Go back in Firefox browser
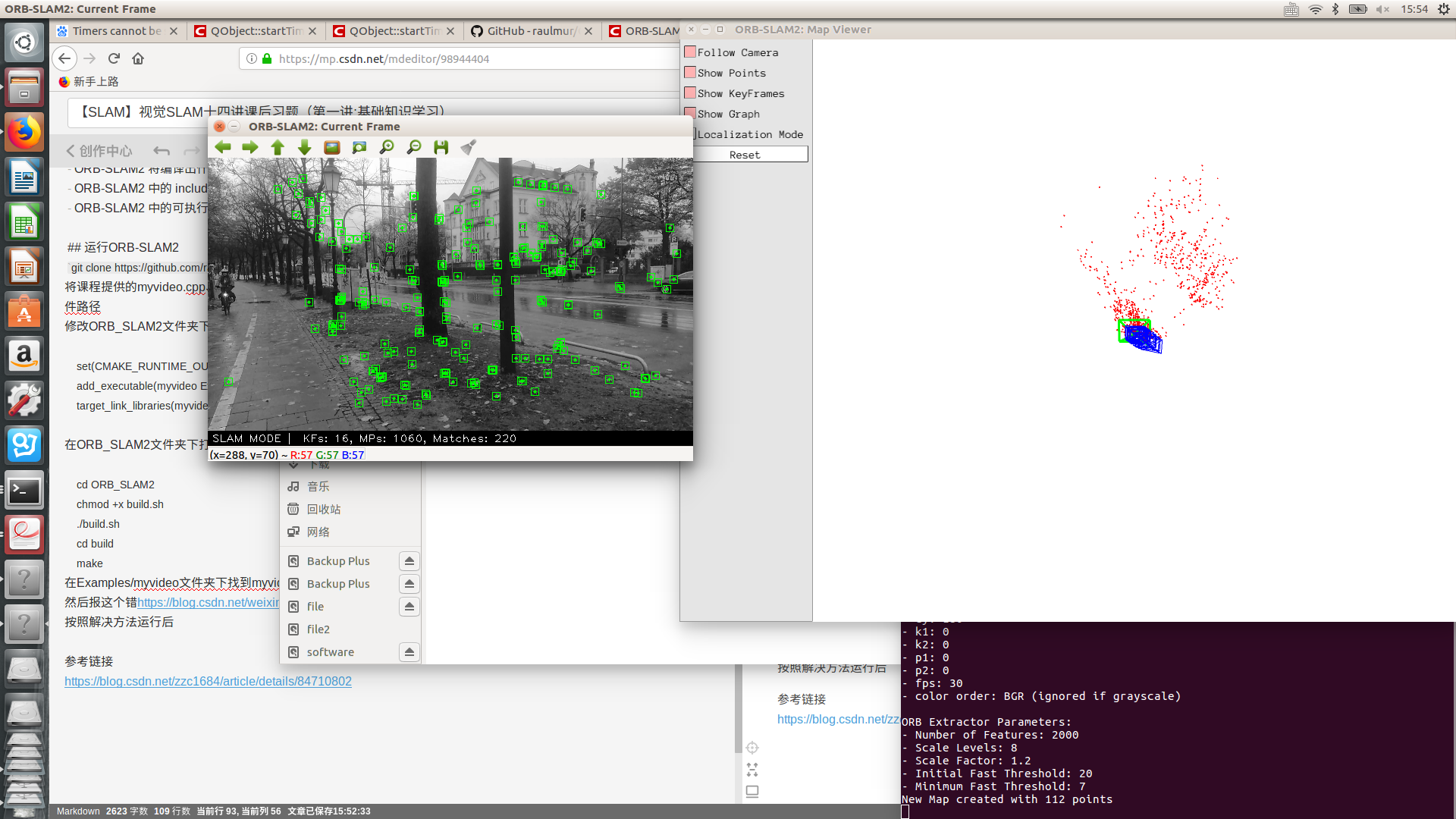Image resolution: width=1456 pixels, height=819 pixels. point(64,58)
